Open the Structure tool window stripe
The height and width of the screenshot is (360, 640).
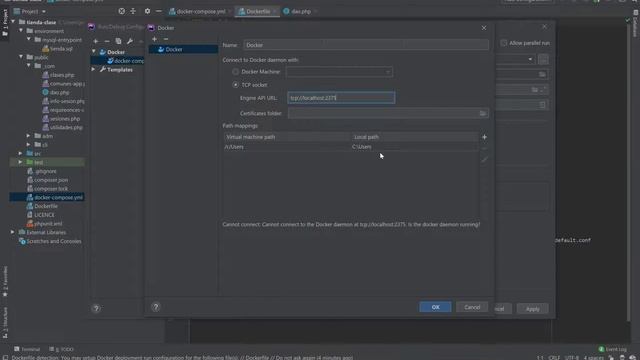tap(5, 322)
